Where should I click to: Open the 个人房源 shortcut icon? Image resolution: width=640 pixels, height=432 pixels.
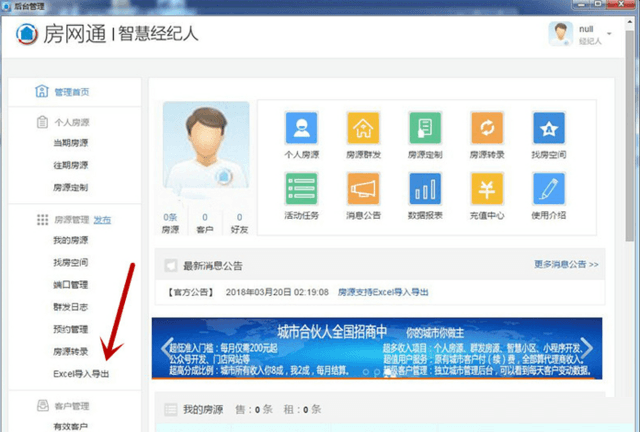301,128
